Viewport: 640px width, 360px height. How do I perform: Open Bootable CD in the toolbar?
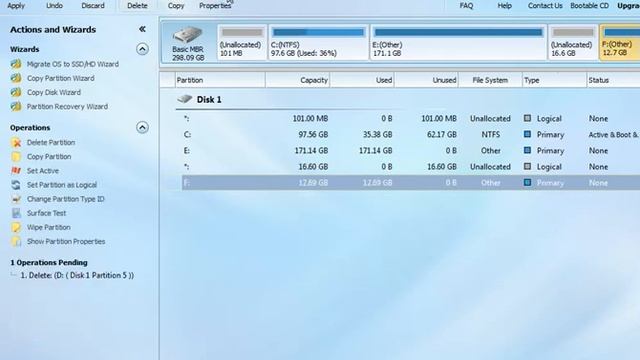pyautogui.click(x=589, y=6)
